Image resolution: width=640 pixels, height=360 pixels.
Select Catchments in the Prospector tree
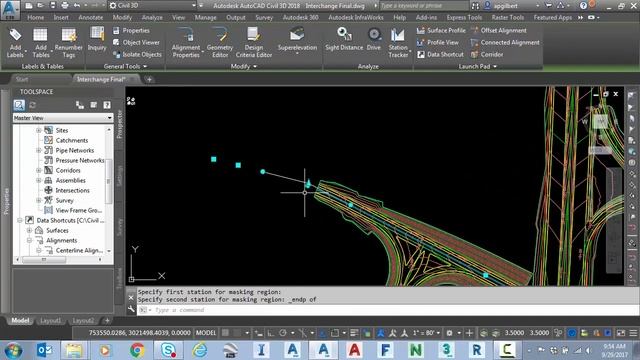[x=71, y=140]
